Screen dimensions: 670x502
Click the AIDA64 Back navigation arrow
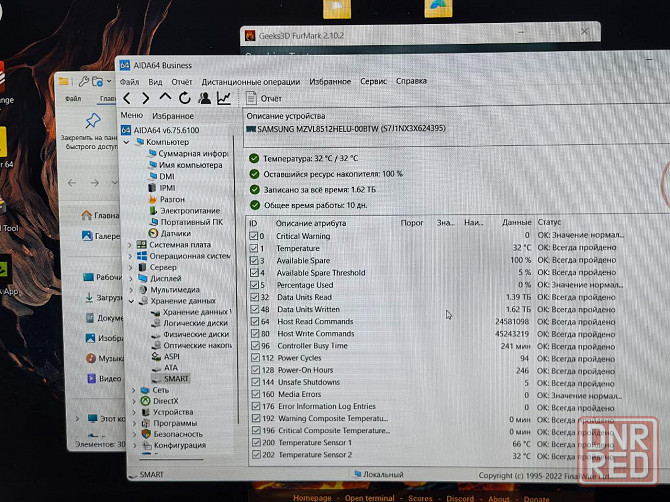pos(126,98)
